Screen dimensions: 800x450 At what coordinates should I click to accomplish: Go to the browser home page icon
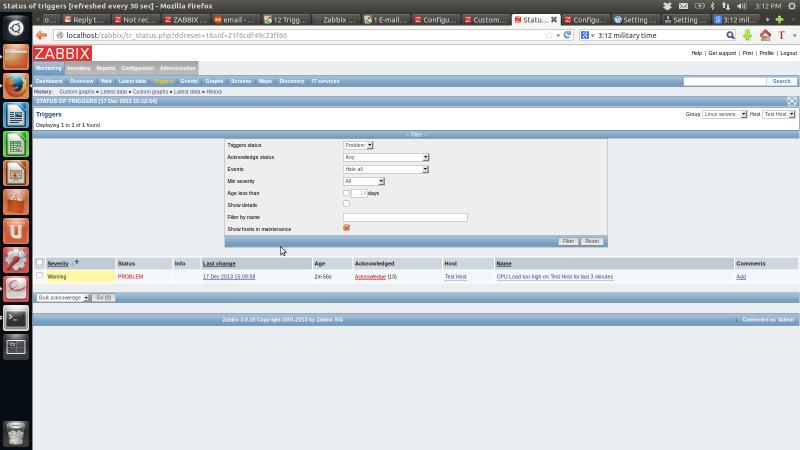coord(765,35)
